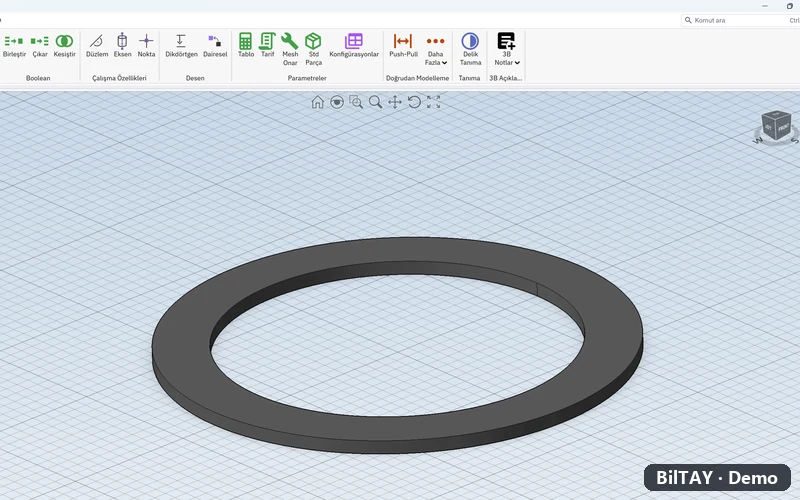Create a Düzlem work plane
Image resolution: width=800 pixels, height=500 pixels.
(97, 45)
